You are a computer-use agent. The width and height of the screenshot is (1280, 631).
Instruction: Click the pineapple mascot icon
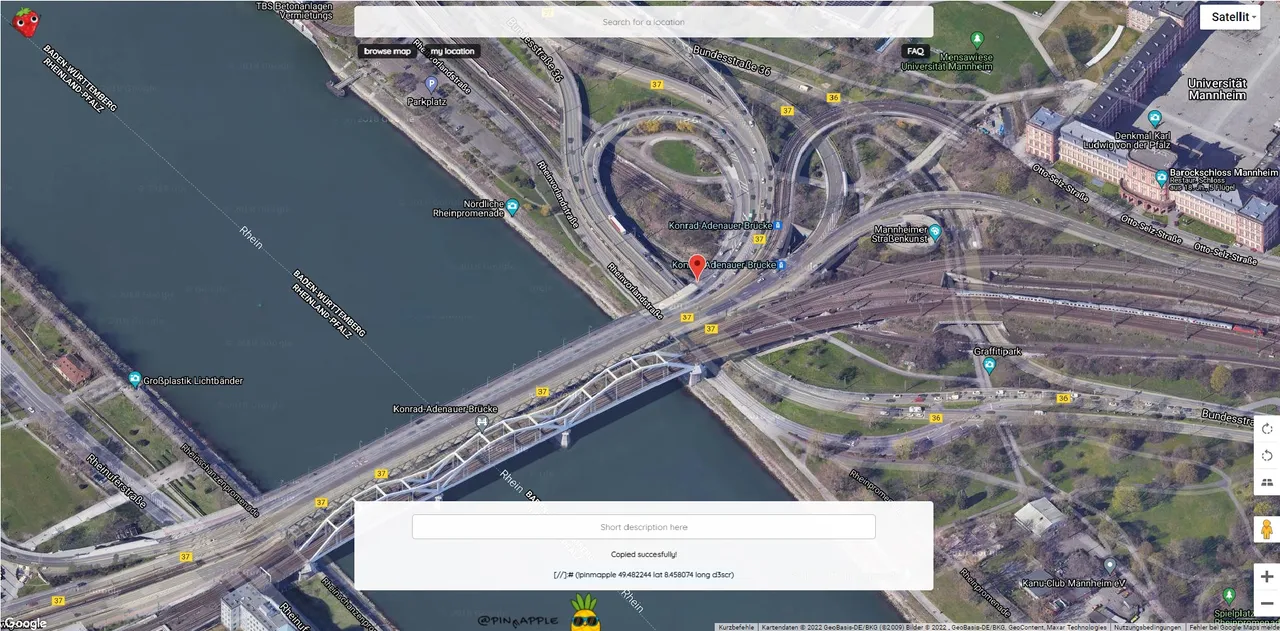coord(583,613)
